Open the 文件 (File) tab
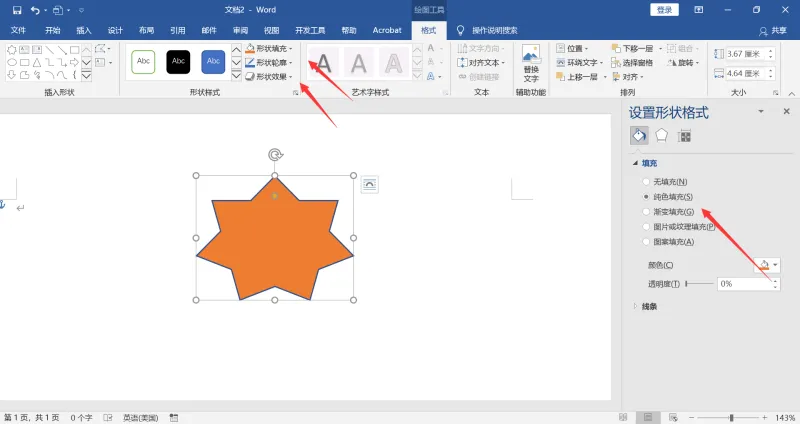The image size is (800, 424). pos(18,30)
